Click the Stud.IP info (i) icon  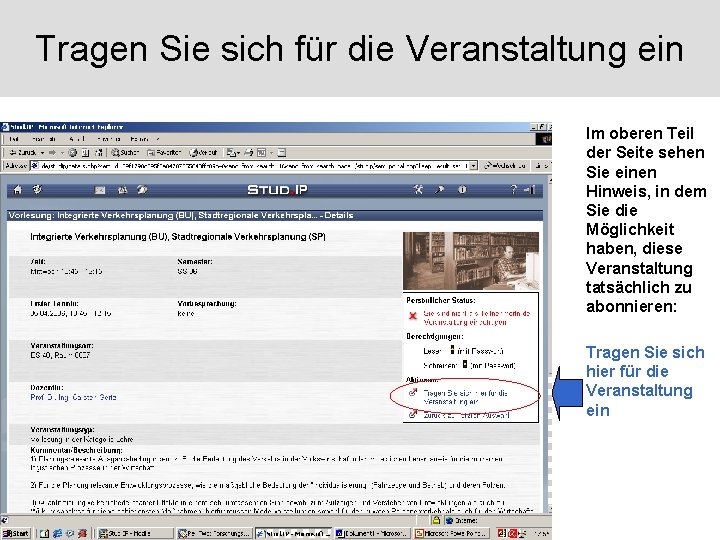click(462, 190)
